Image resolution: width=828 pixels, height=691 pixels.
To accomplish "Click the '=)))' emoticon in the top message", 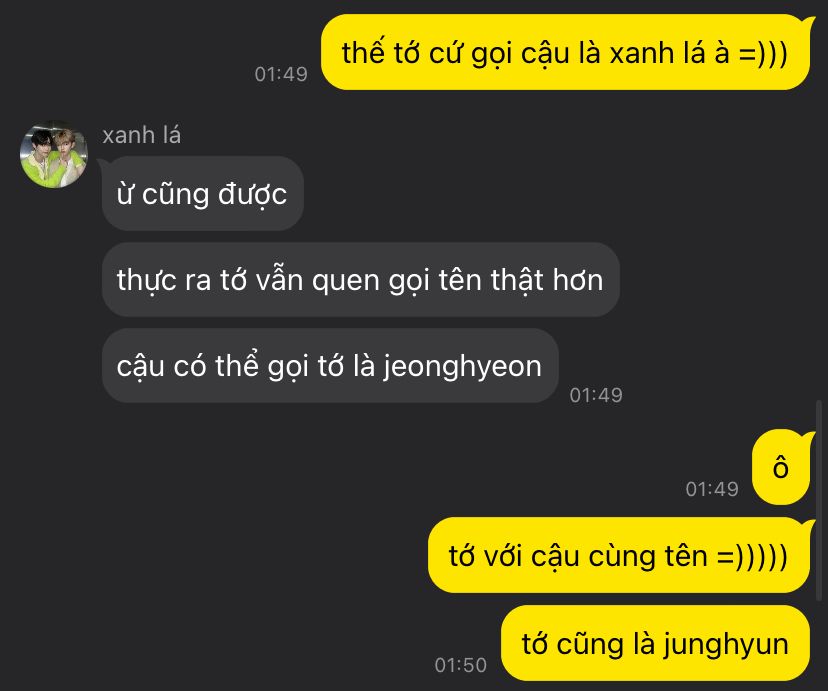I will [763, 53].
